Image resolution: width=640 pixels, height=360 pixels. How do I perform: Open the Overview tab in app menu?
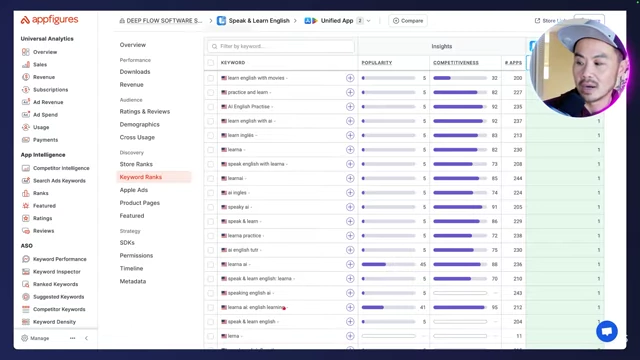tap(133, 45)
